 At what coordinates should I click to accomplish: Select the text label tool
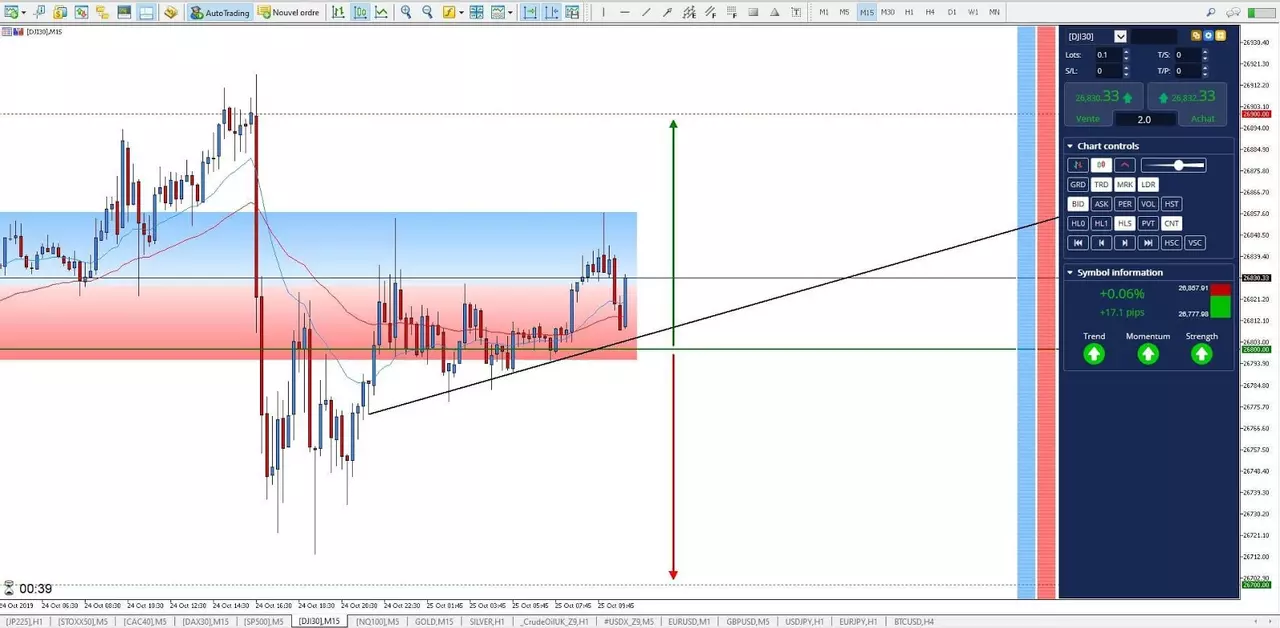pyautogui.click(x=797, y=12)
